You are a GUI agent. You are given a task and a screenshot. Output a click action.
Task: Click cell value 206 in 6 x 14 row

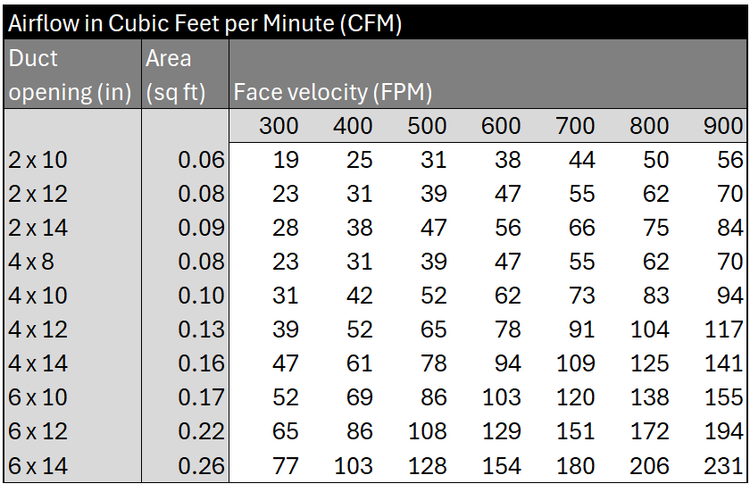[x=649, y=466]
